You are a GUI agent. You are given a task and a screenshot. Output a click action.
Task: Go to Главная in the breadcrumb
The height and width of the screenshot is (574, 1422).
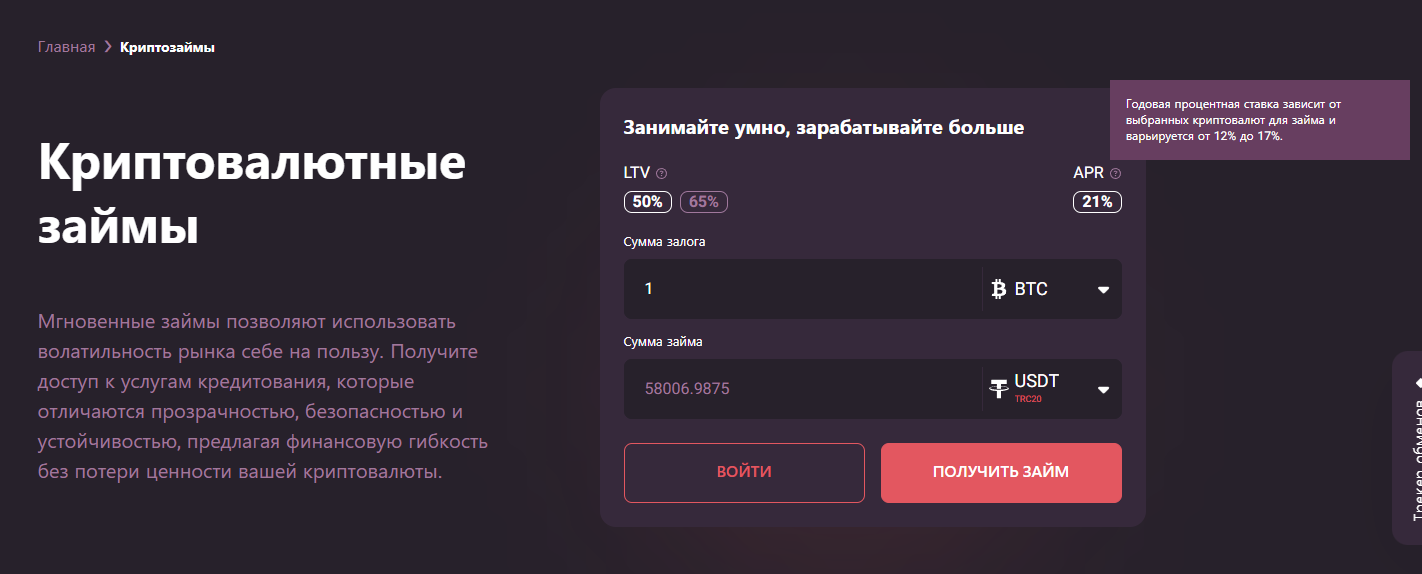point(67,47)
